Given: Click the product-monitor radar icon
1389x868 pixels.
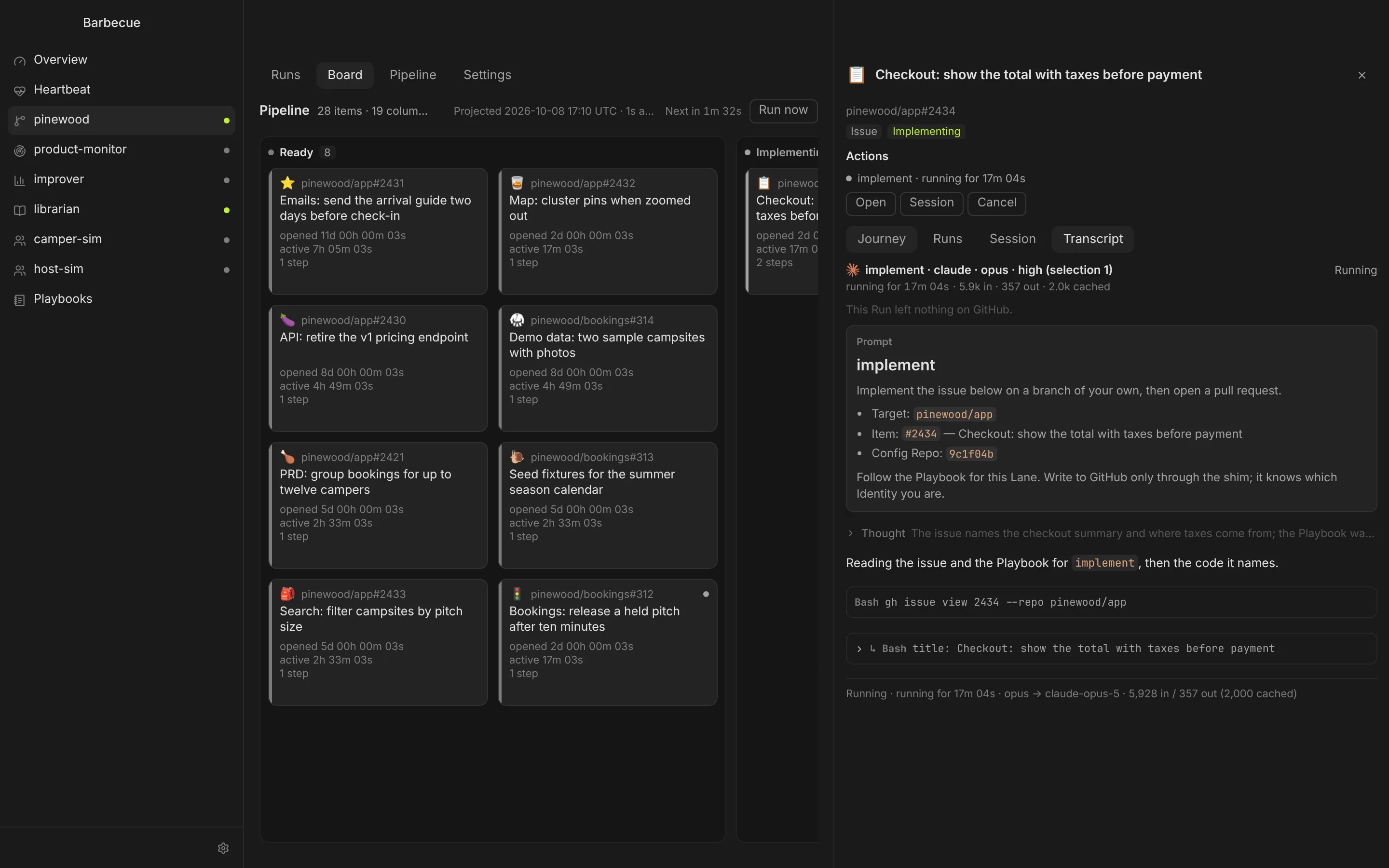Looking at the screenshot, I should pos(19,150).
